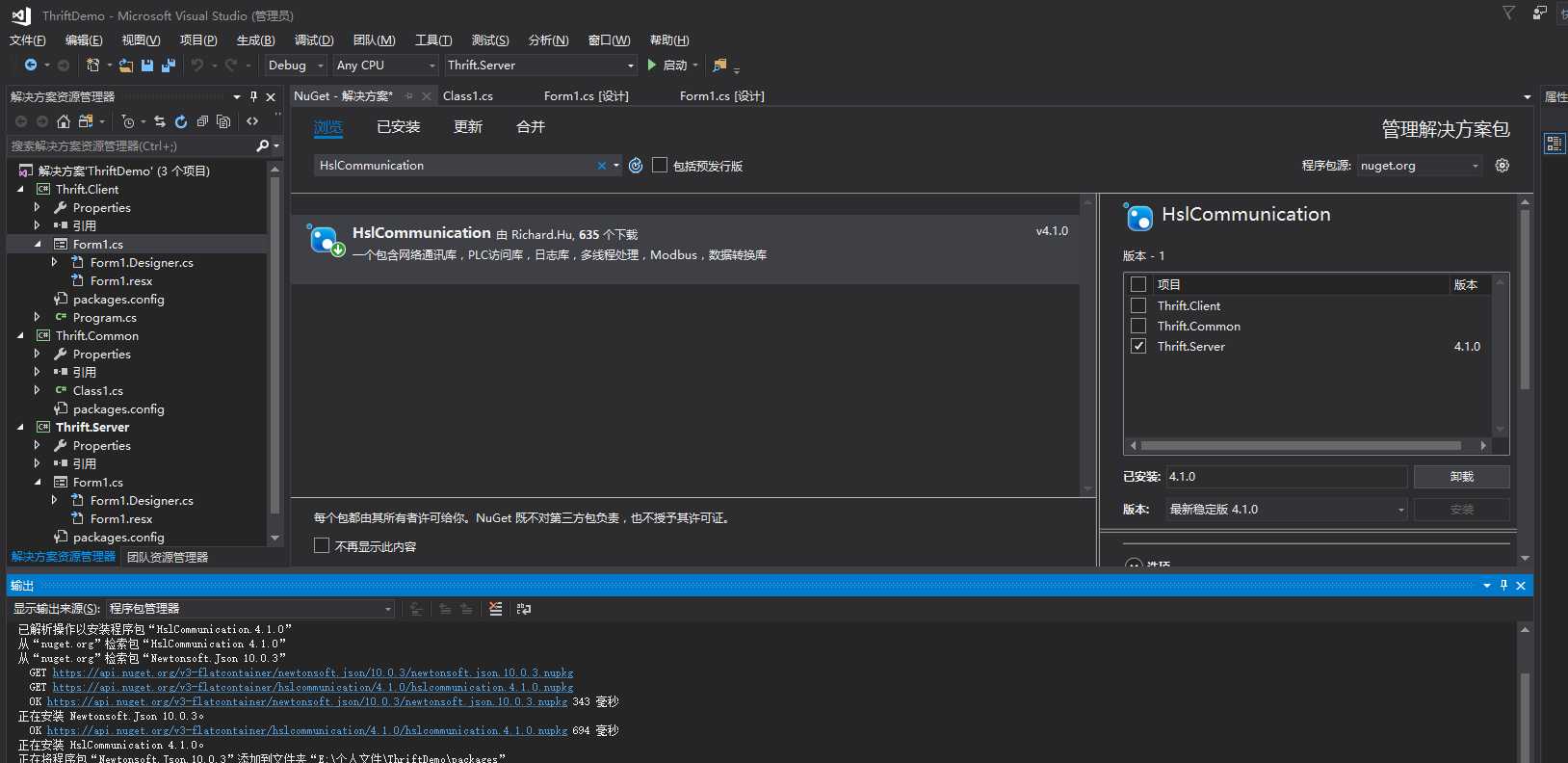Open the 工具(T) menu
This screenshot has height=763, width=1568.
click(x=433, y=40)
